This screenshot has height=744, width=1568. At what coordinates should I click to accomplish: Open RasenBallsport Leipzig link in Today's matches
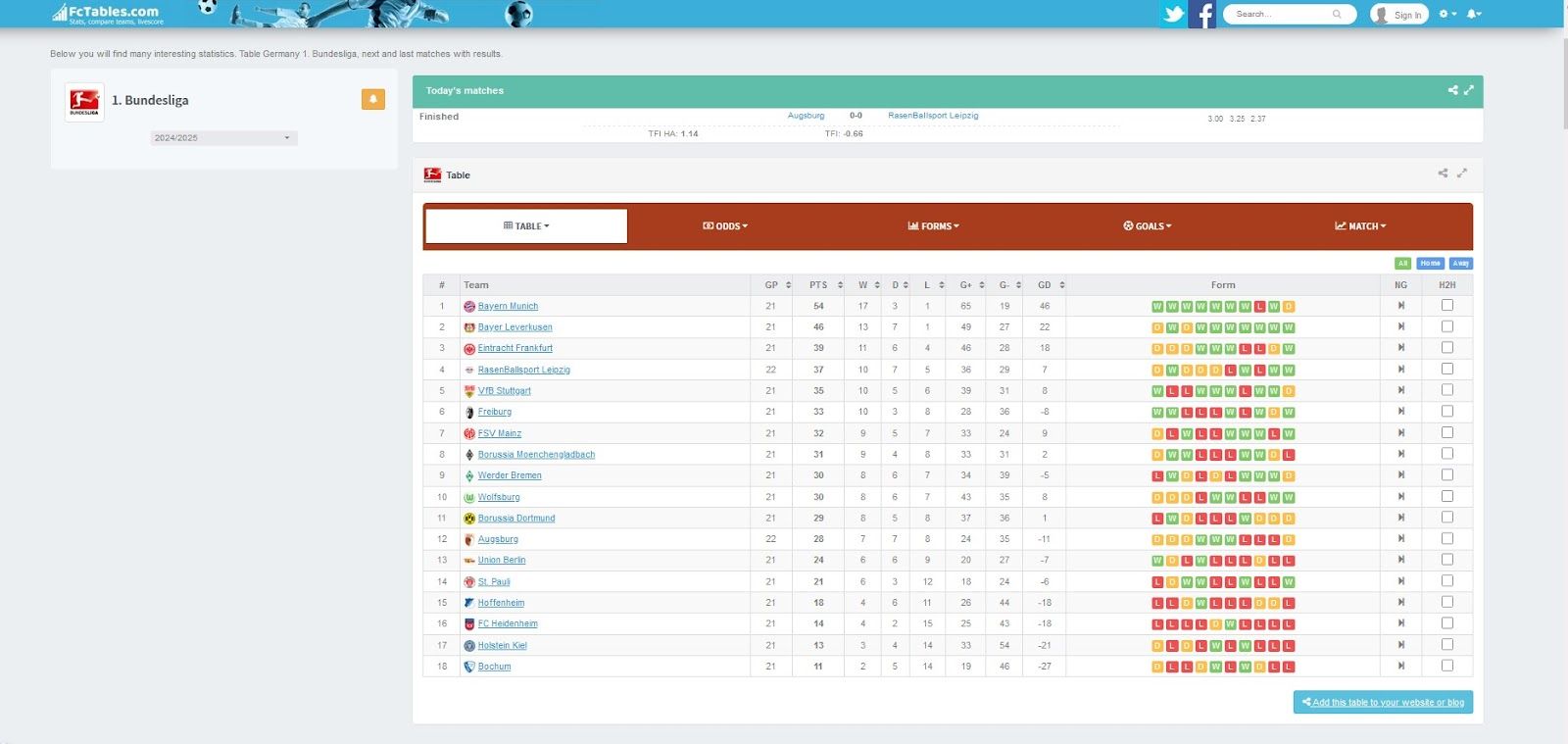coord(933,116)
